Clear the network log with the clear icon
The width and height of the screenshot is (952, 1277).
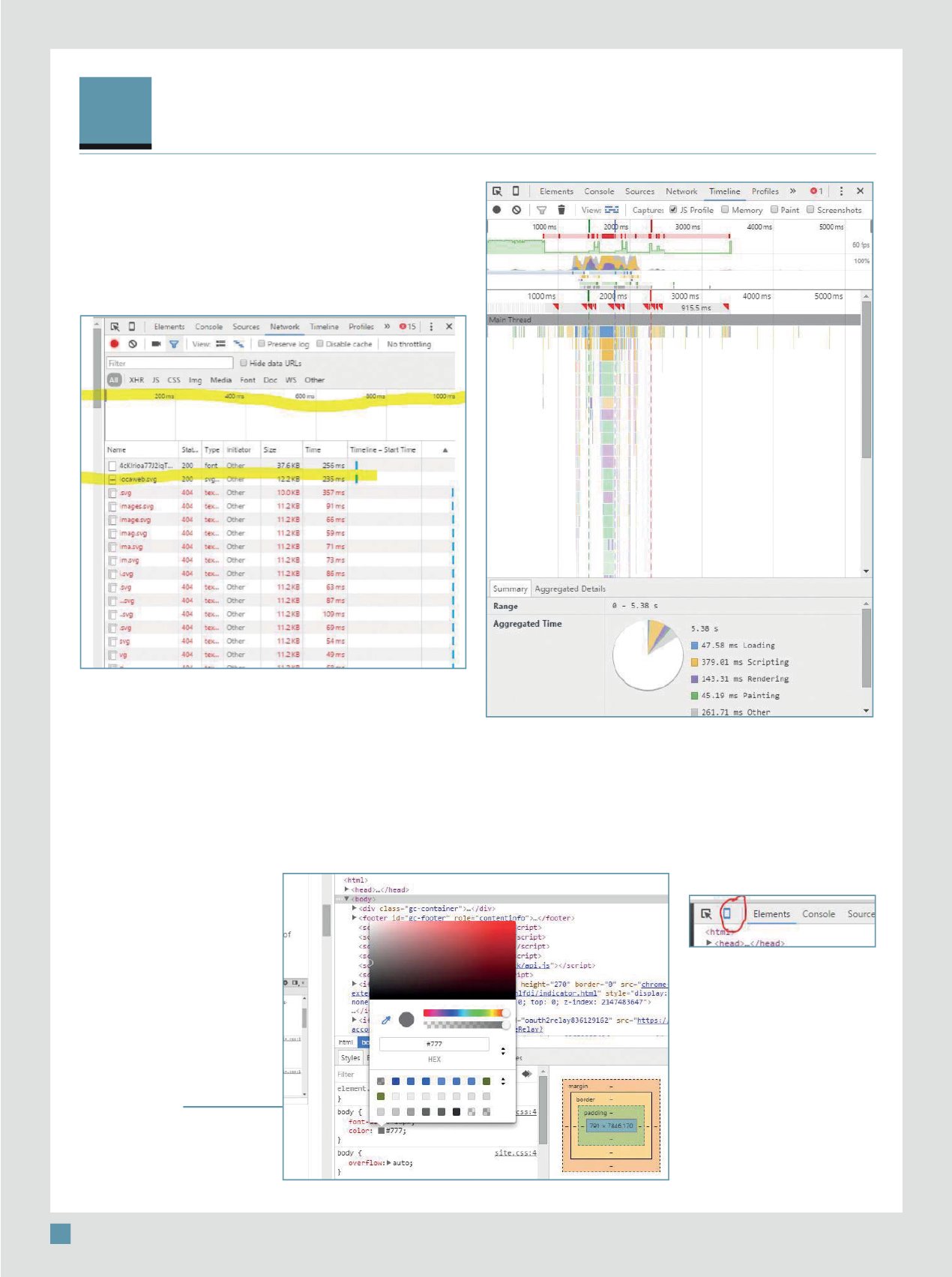(x=133, y=344)
